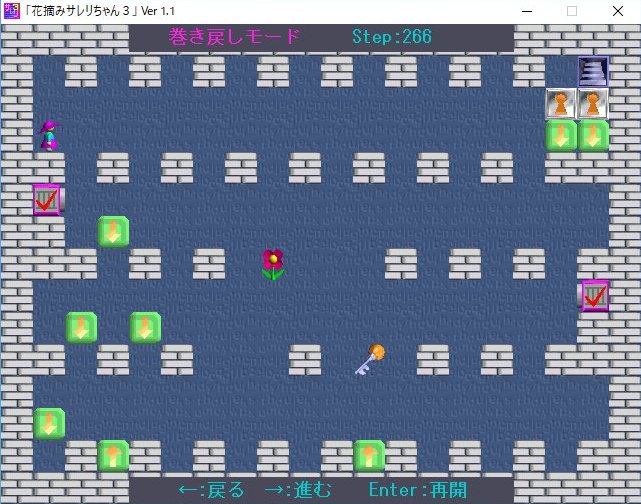Click the Step:266 counter
This screenshot has height=504, width=641.
point(392,37)
